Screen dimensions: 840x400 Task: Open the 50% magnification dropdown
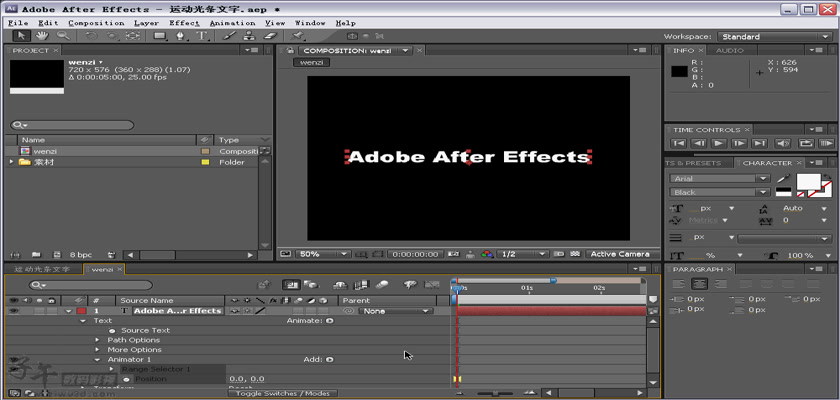[322, 254]
